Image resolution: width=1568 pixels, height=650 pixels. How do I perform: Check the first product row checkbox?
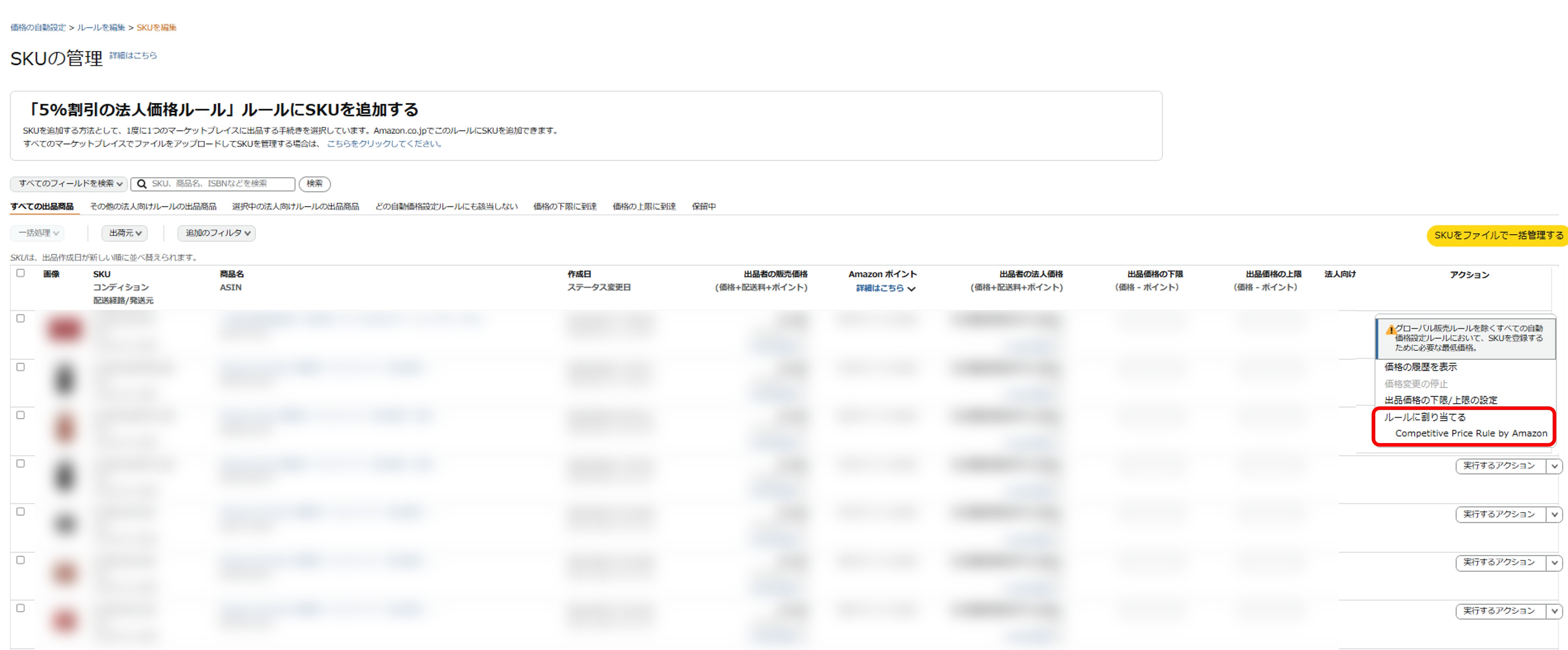pos(21,318)
